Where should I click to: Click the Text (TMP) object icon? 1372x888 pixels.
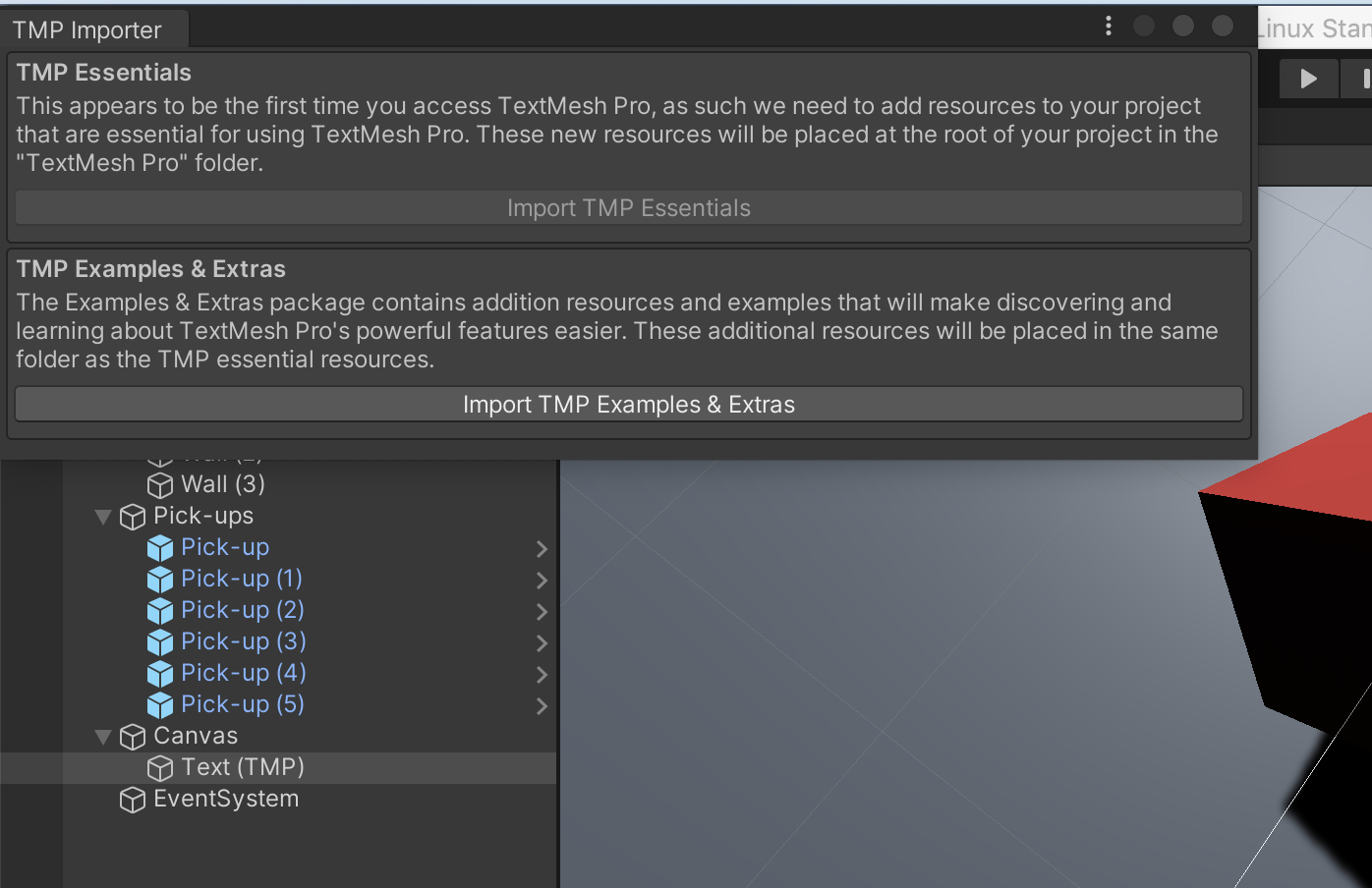[x=160, y=768]
